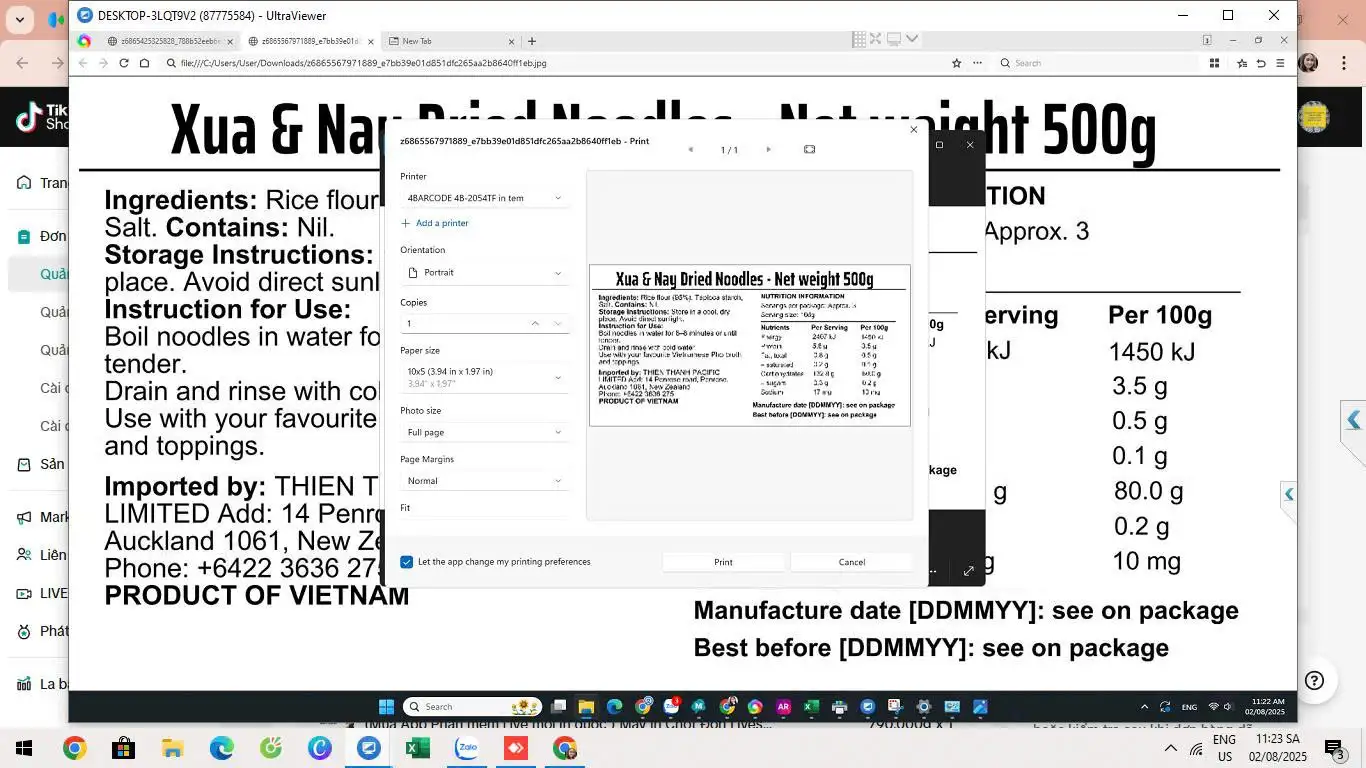
Task: Increase copies with the up arrow
Action: (x=535, y=323)
